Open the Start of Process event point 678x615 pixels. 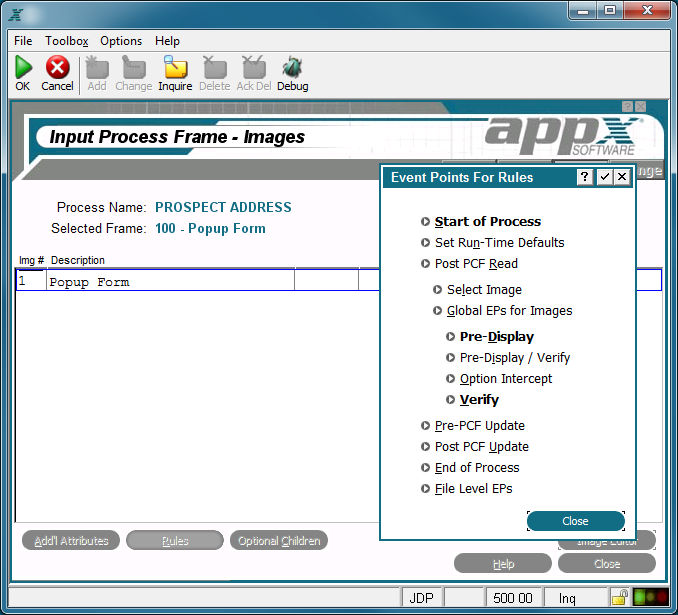tap(488, 221)
